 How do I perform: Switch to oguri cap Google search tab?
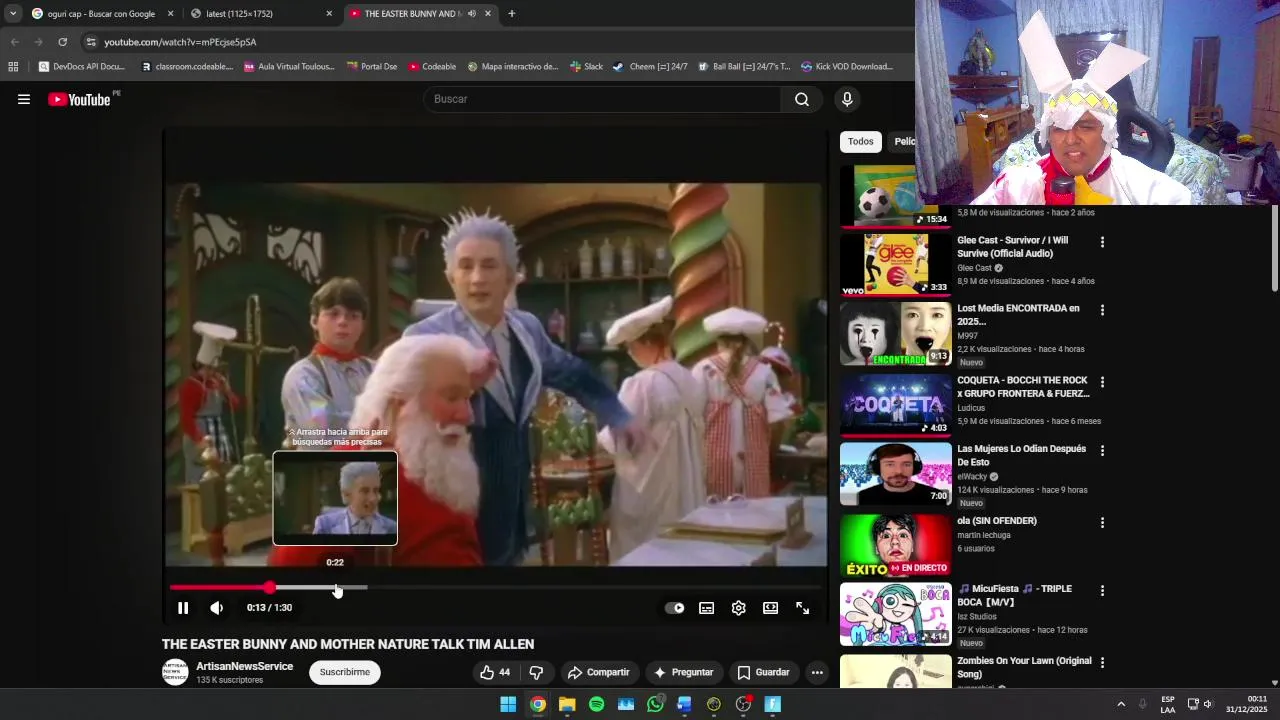pos(101,14)
